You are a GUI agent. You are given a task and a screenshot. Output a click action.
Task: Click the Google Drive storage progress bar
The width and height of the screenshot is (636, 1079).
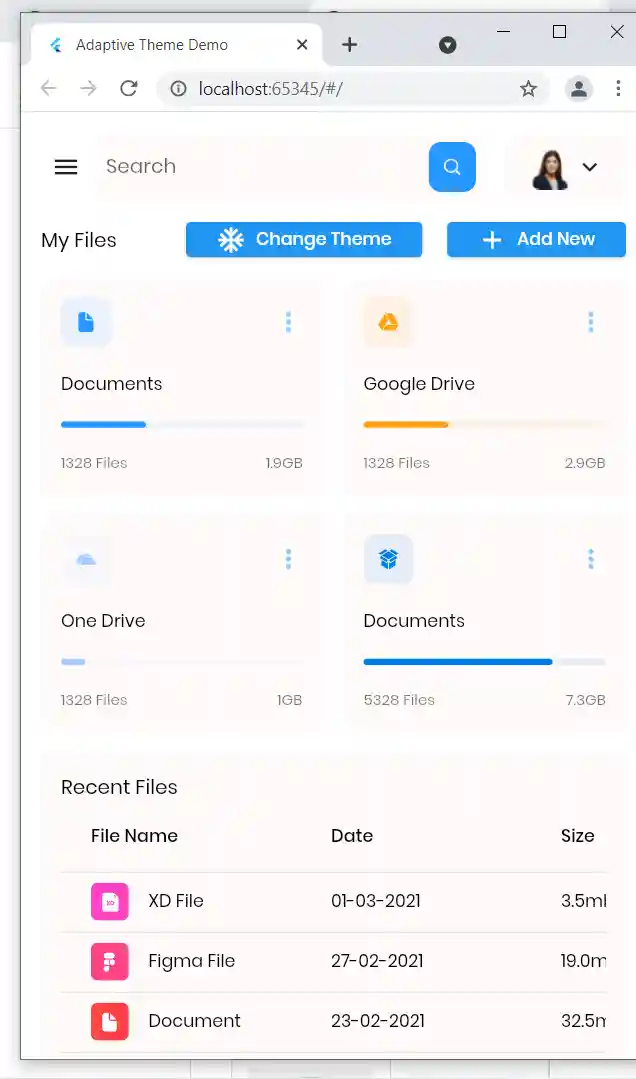click(x=484, y=425)
